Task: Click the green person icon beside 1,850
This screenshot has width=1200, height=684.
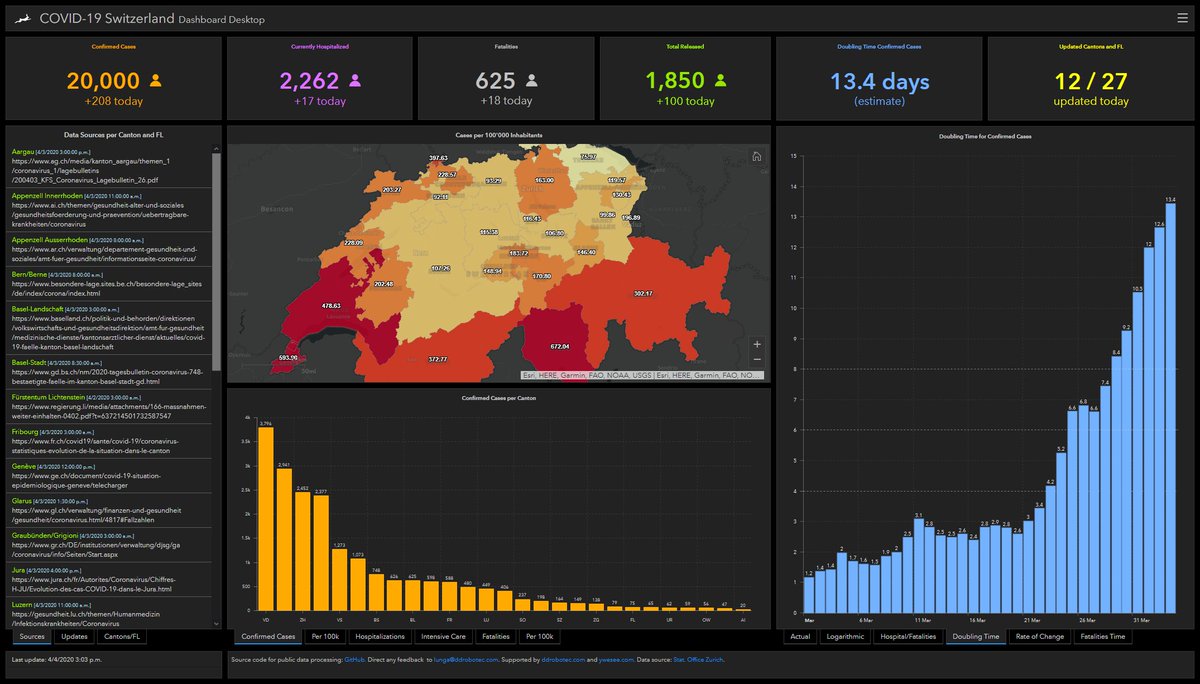Action: coord(720,80)
